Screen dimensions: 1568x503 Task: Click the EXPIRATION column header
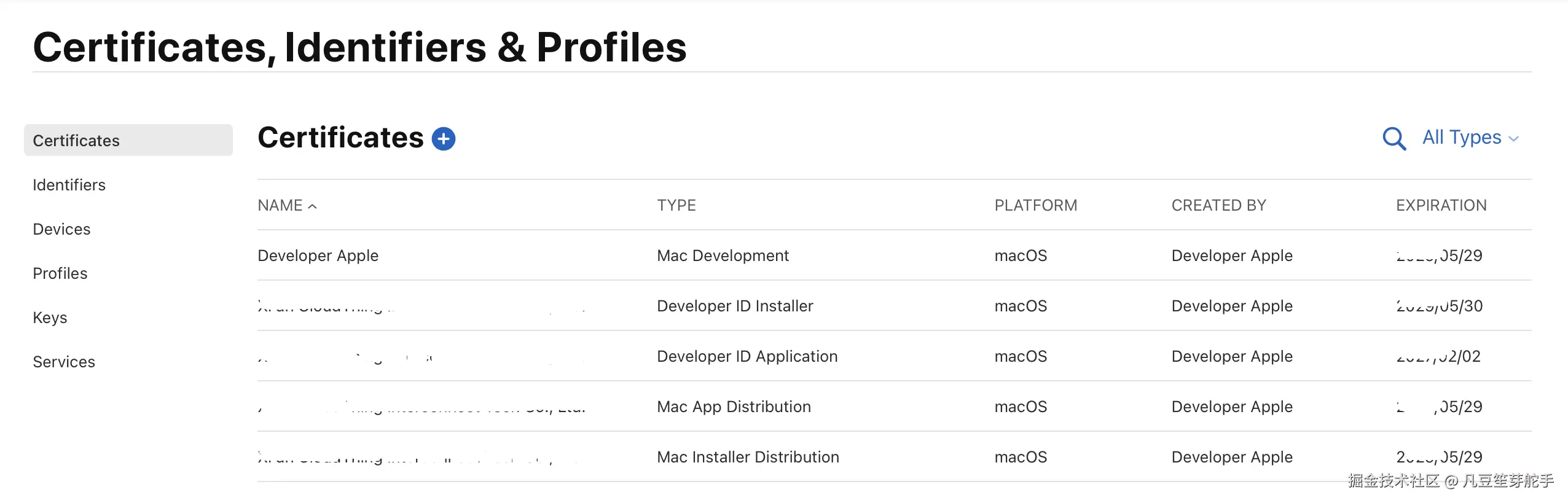coord(1441,206)
